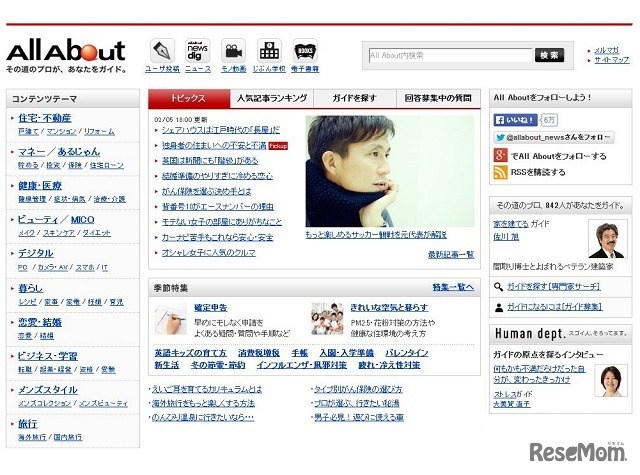Screen dimensions: 640x475
Task: Open the じぶん学校 building icon
Action: coord(269,51)
